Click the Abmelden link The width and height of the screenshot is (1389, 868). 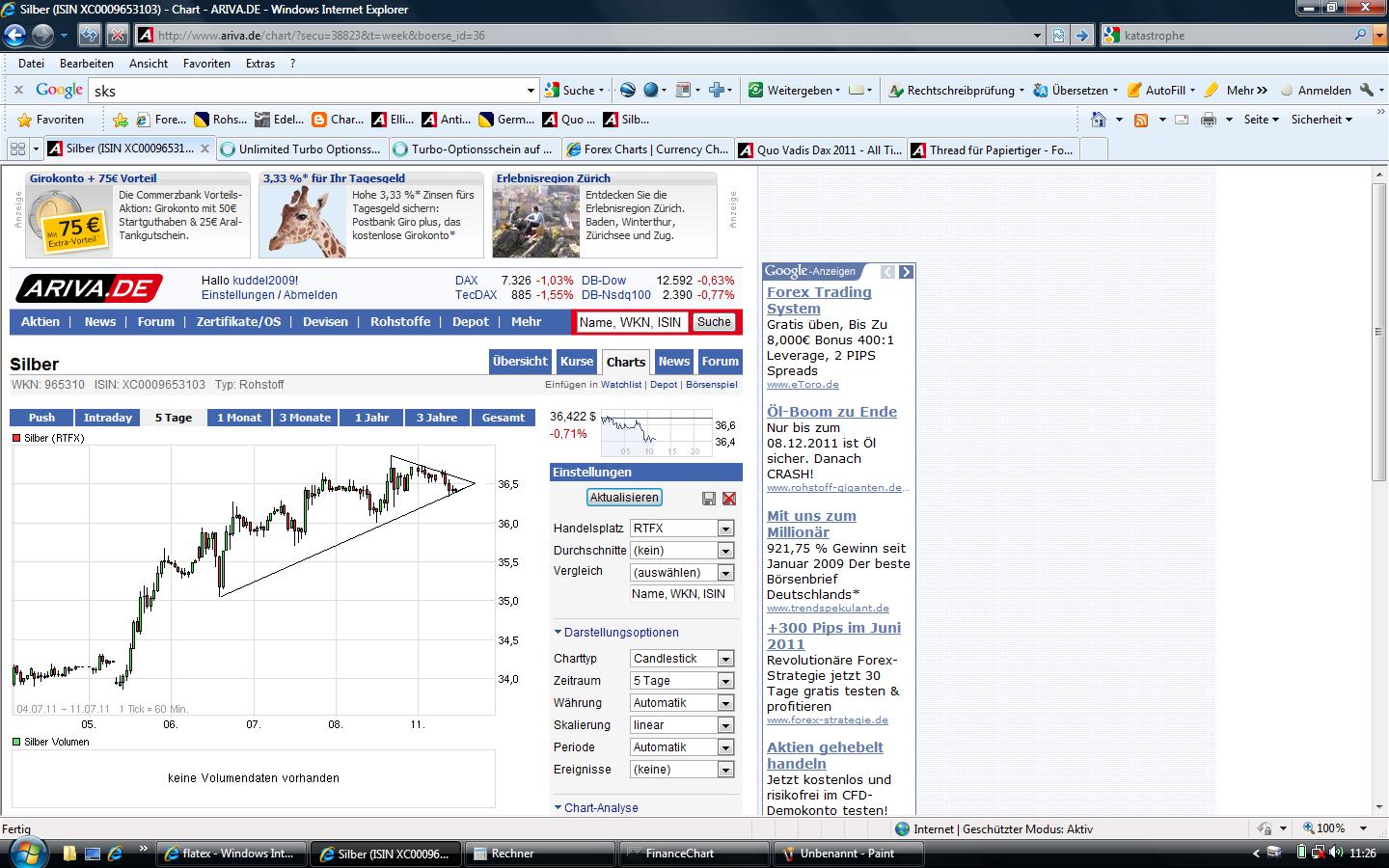pos(311,295)
